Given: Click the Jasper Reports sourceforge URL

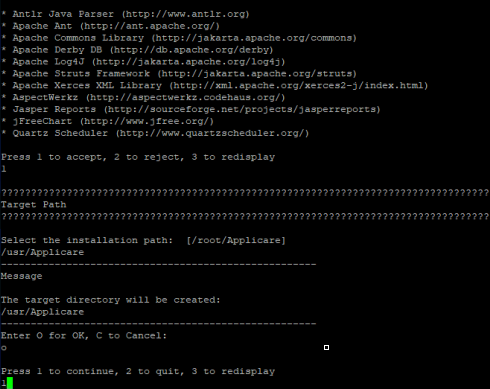Looking at the screenshot, I should [242, 109].
